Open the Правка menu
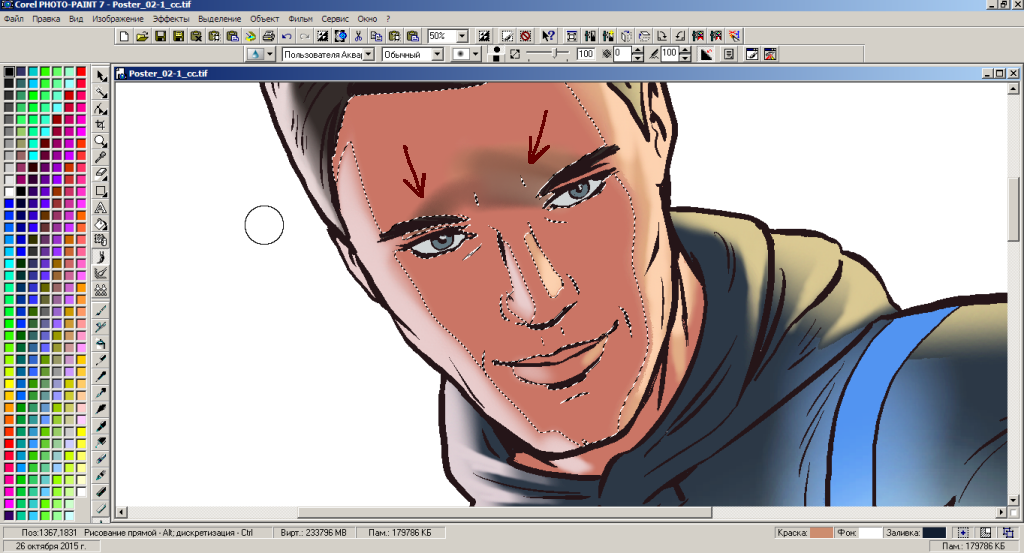Screen dimensions: 1024x553 click(46, 19)
